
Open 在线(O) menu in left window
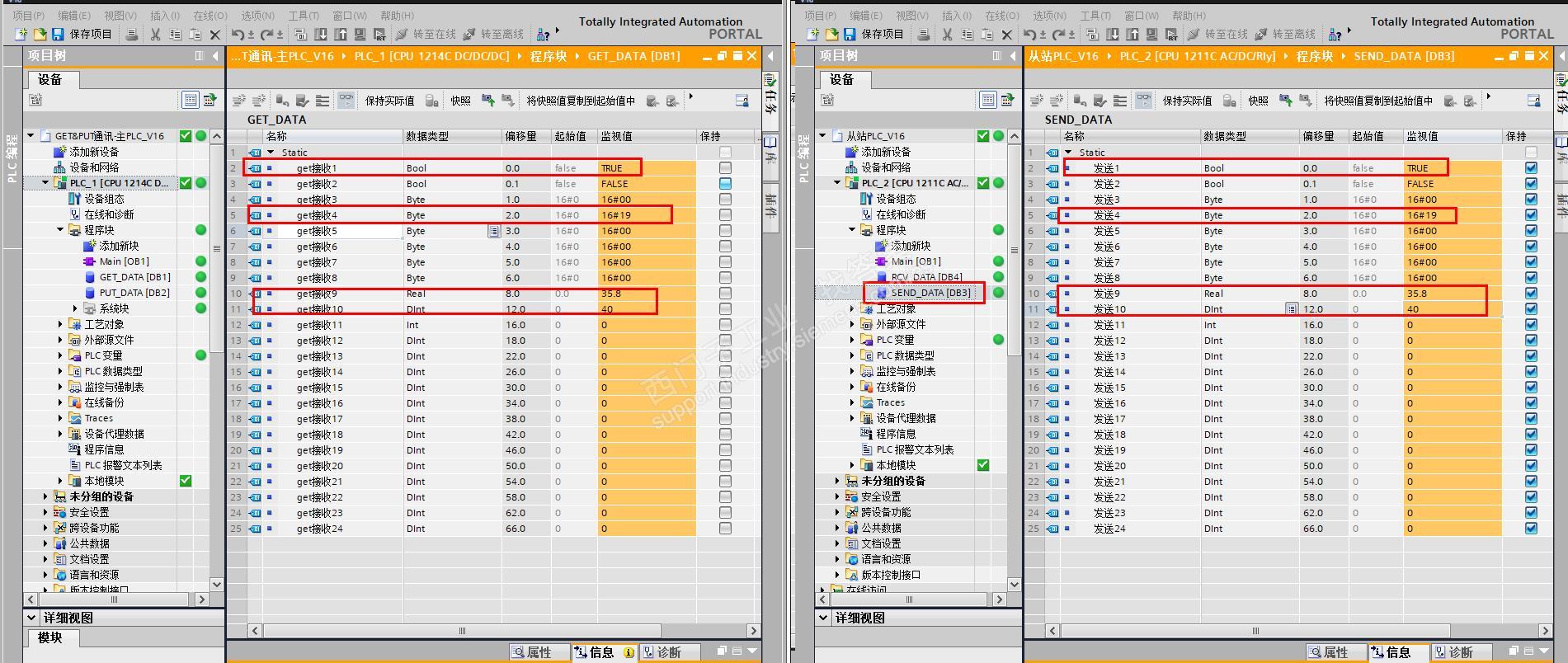(x=210, y=16)
